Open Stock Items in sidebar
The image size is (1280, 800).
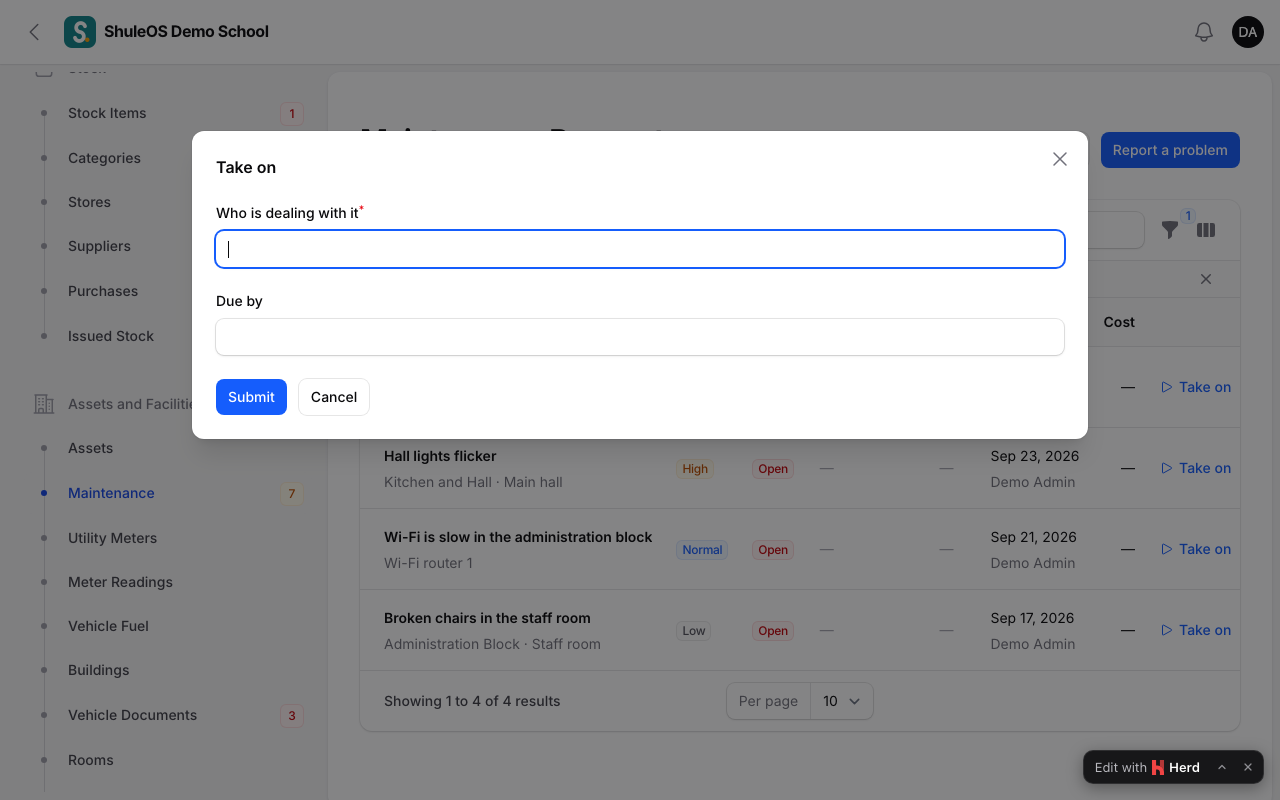point(107,113)
